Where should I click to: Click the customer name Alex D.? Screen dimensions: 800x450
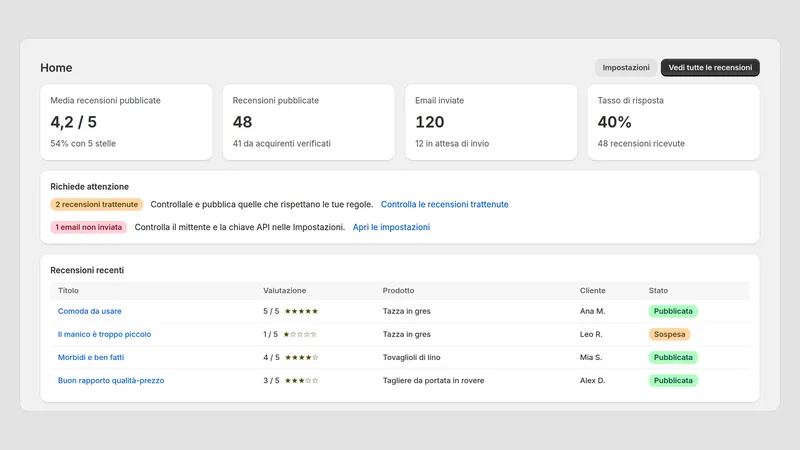click(x=592, y=381)
